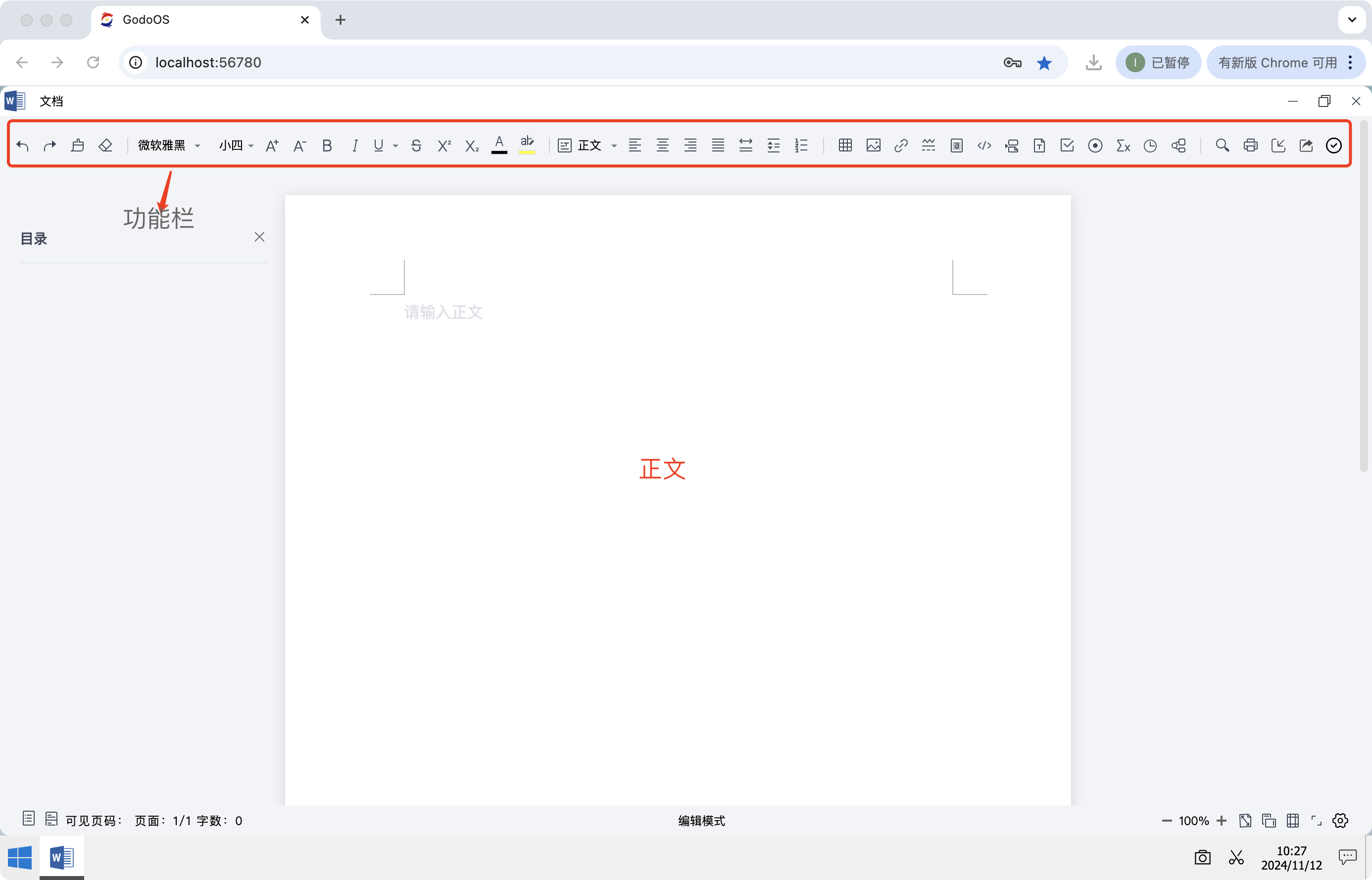This screenshot has height=880, width=1372.
Task: Insert a content block
Action: (x=1178, y=146)
